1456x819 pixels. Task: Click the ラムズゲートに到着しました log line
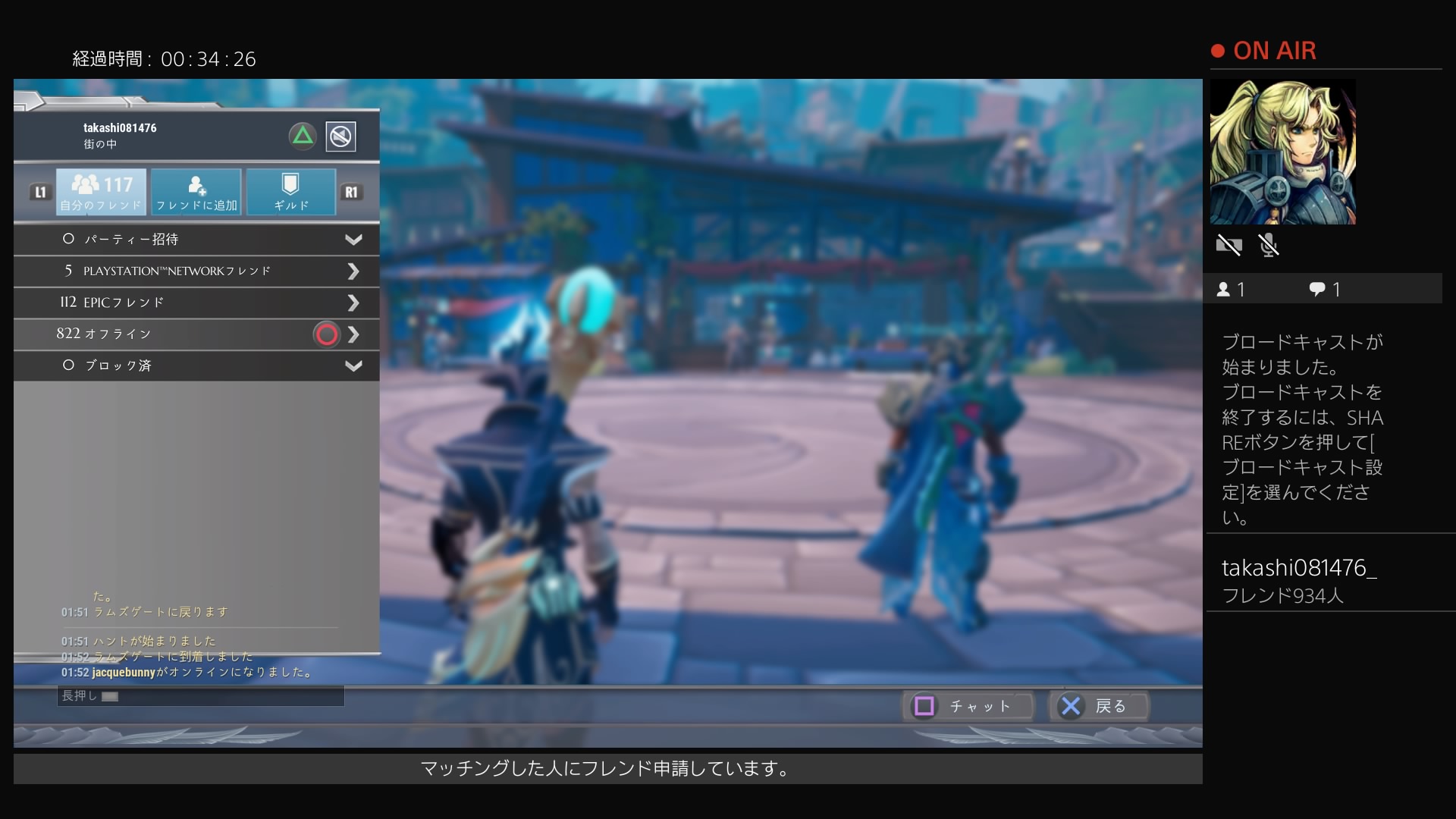point(157,657)
